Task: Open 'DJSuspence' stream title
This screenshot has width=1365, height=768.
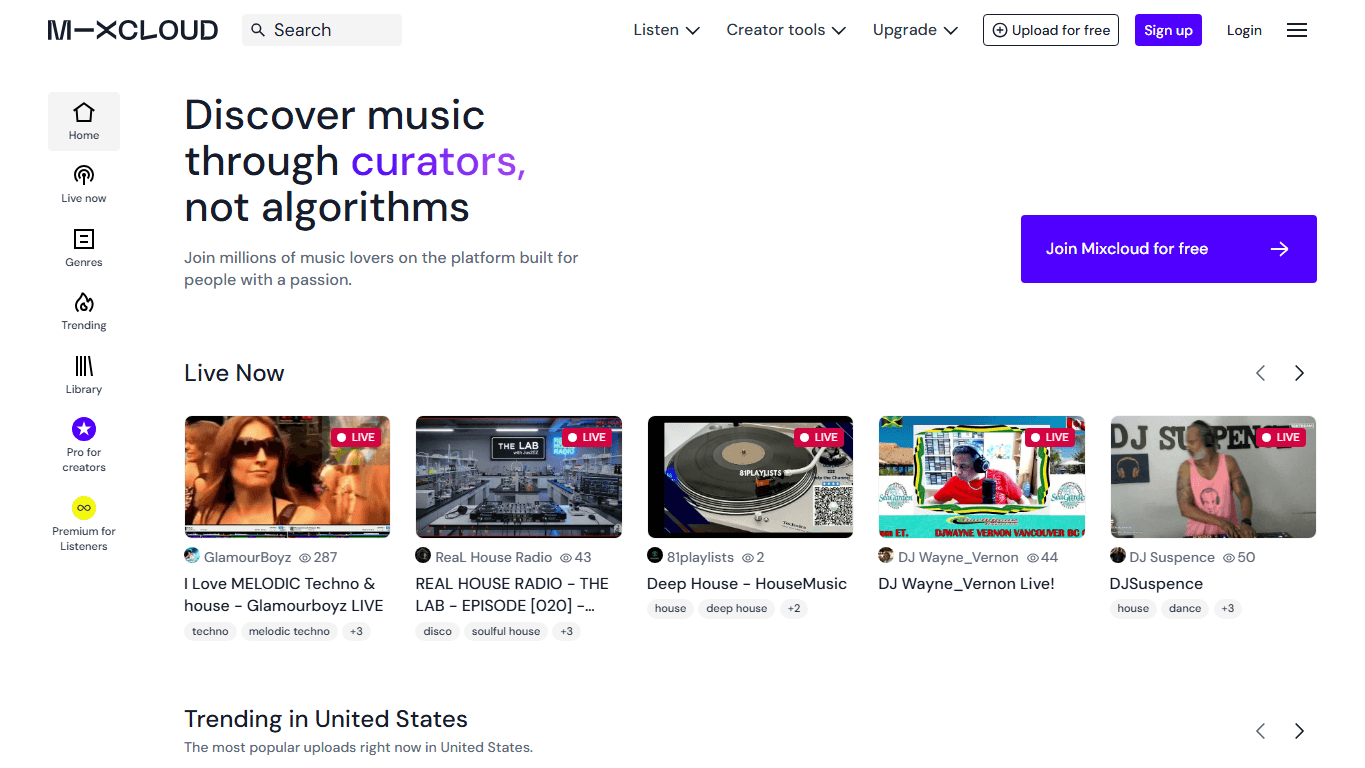Action: (x=1156, y=584)
